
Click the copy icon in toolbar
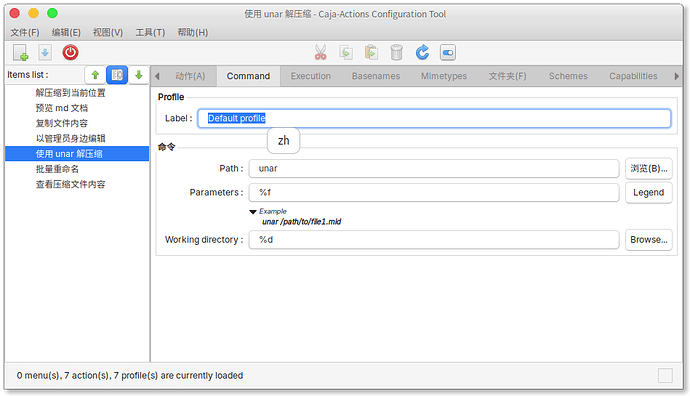tap(346, 53)
